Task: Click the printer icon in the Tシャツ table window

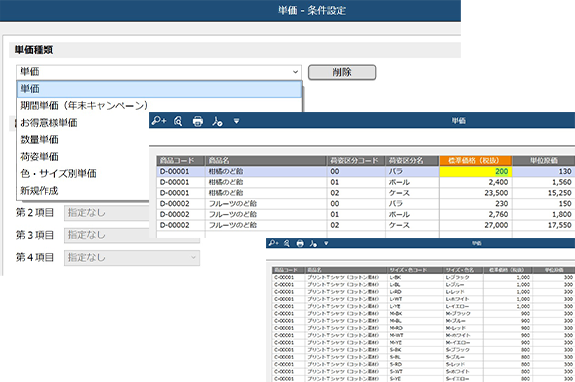Action: (300, 243)
